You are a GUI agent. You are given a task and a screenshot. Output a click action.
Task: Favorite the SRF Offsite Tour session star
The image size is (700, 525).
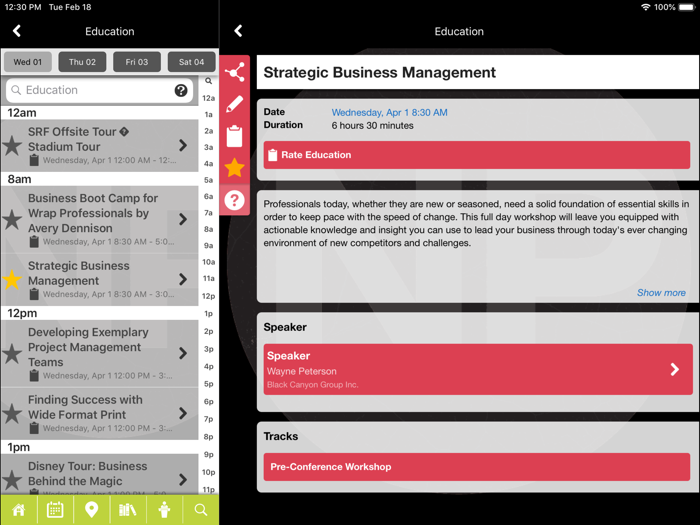pos(12,146)
